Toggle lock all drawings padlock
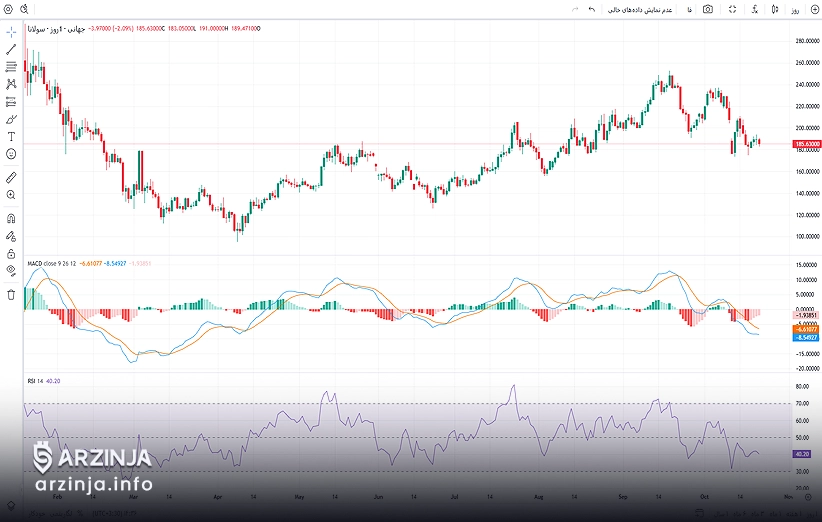 click(x=11, y=253)
